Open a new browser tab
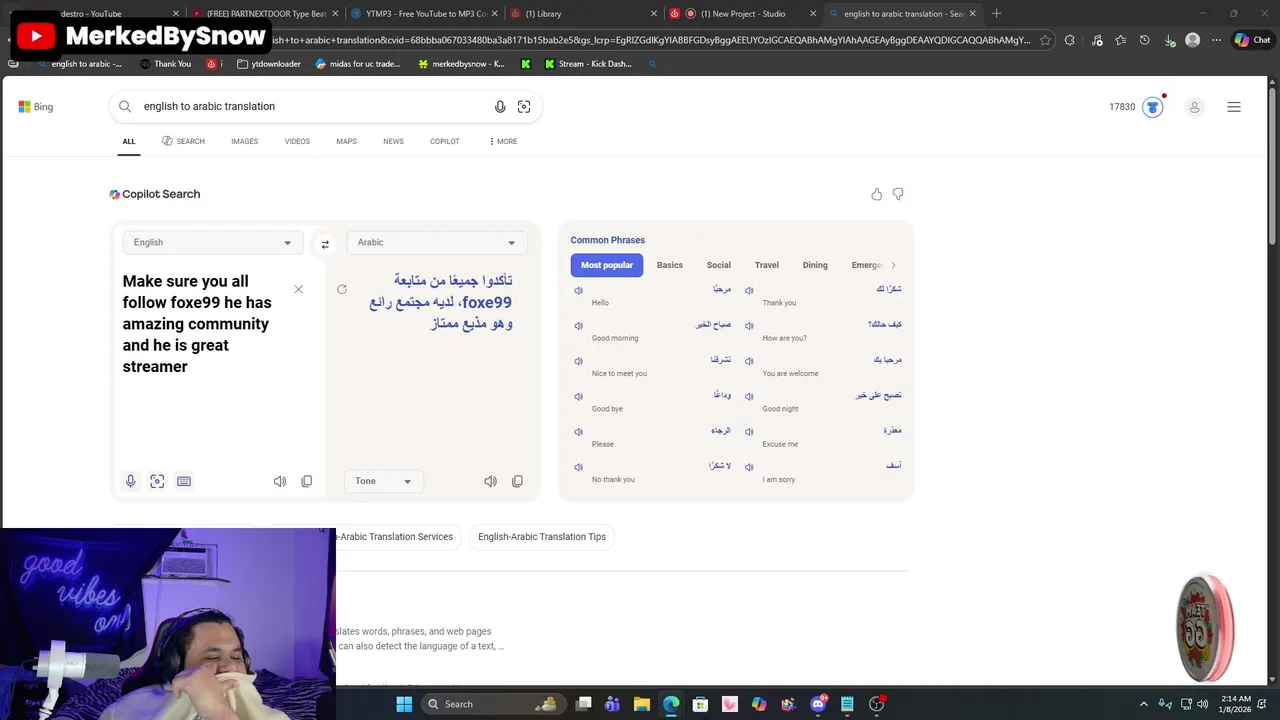The width and height of the screenshot is (1280, 720). tap(996, 14)
